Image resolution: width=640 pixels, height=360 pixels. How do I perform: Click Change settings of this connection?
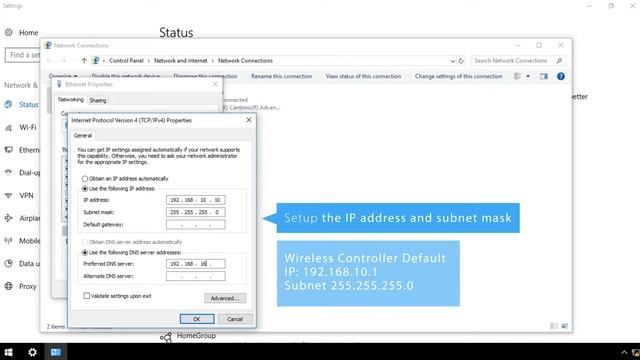point(458,76)
